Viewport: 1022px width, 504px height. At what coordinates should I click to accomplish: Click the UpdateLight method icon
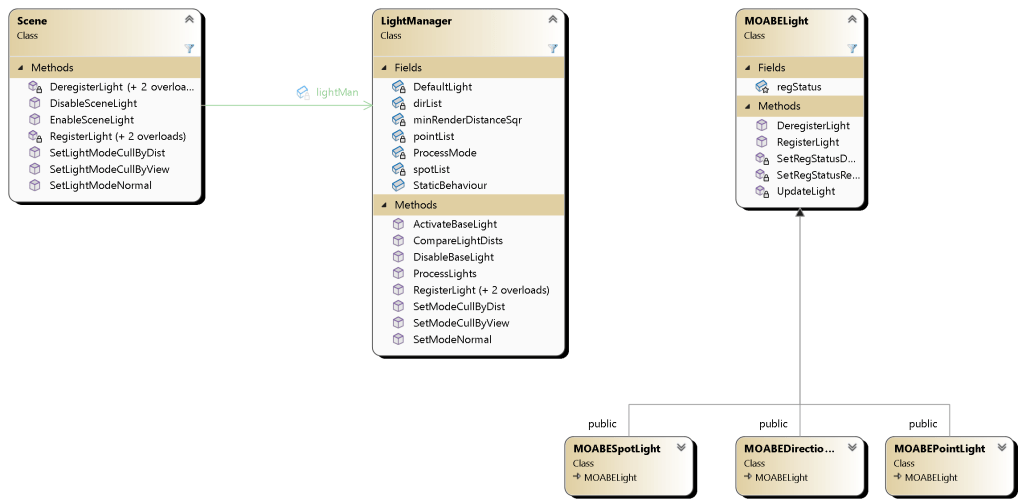(761, 192)
